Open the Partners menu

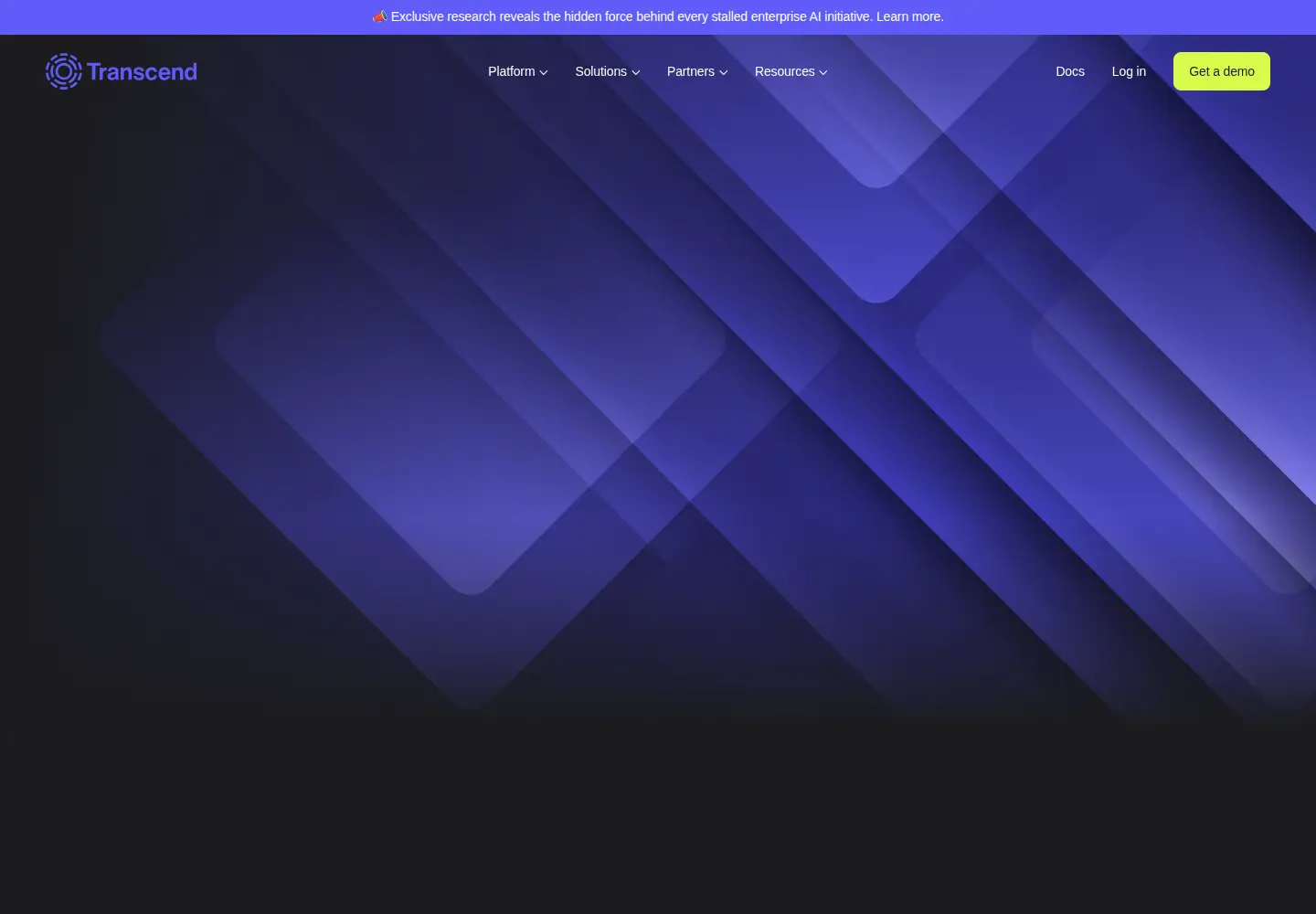coord(697,71)
